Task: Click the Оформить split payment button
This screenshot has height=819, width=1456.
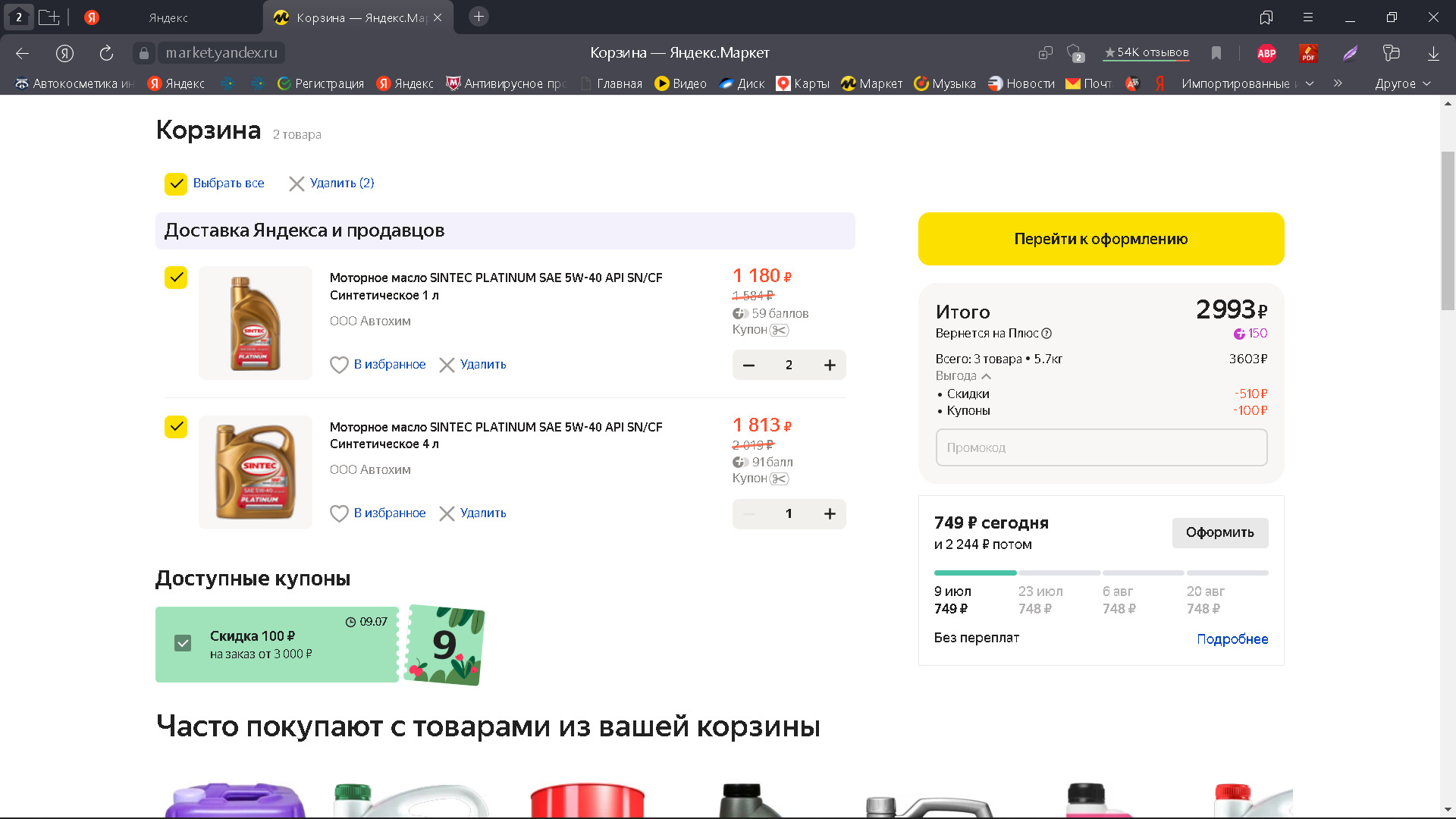Action: click(1220, 533)
